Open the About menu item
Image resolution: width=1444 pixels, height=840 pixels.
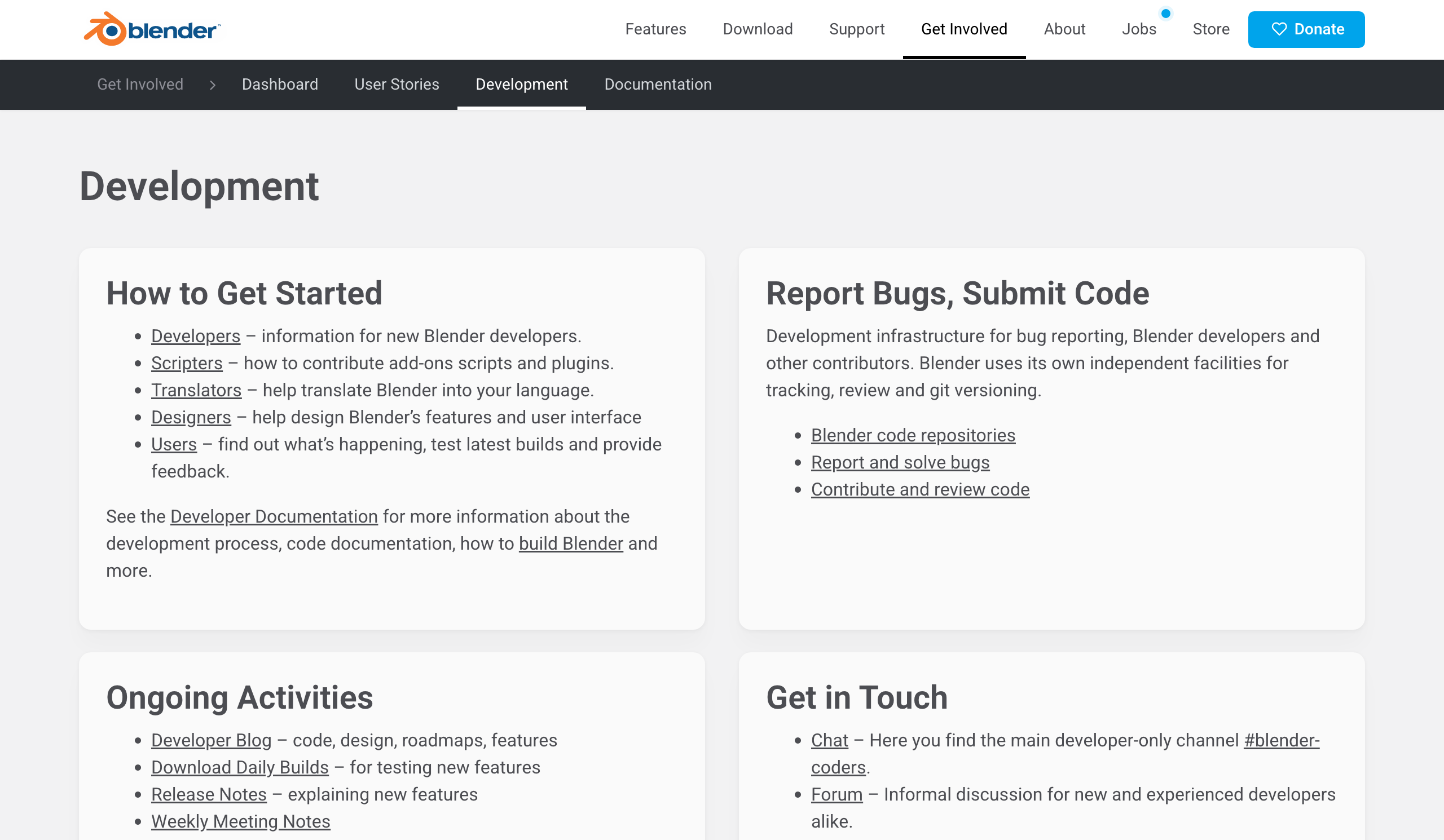tap(1064, 29)
